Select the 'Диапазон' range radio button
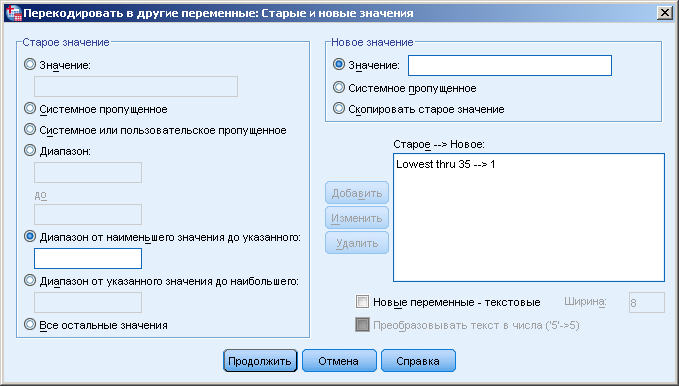The width and height of the screenshot is (679, 386). click(30, 150)
